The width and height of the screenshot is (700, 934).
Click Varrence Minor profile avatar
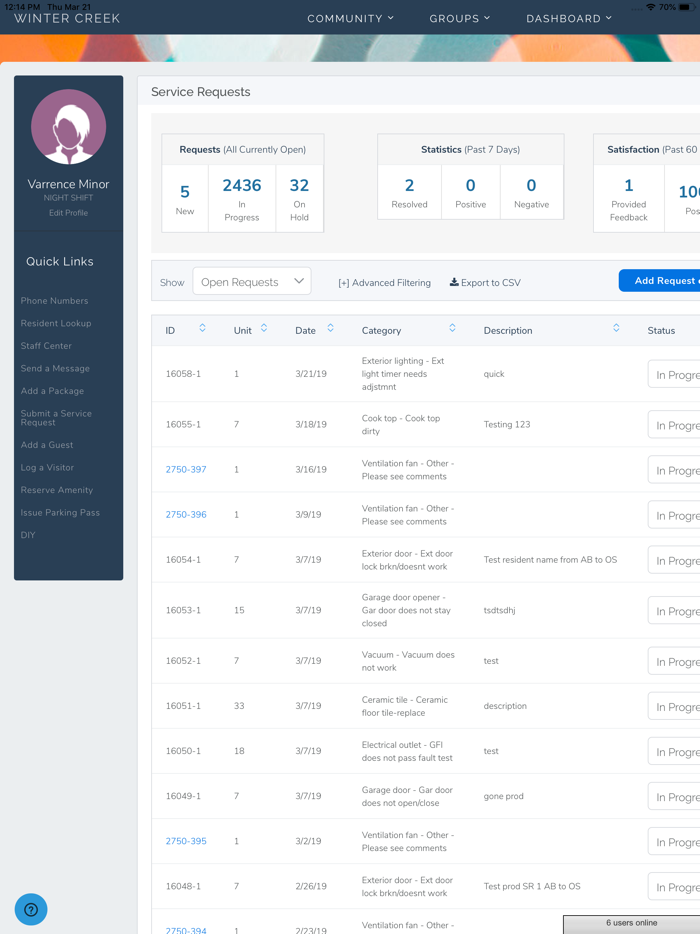coord(68,128)
